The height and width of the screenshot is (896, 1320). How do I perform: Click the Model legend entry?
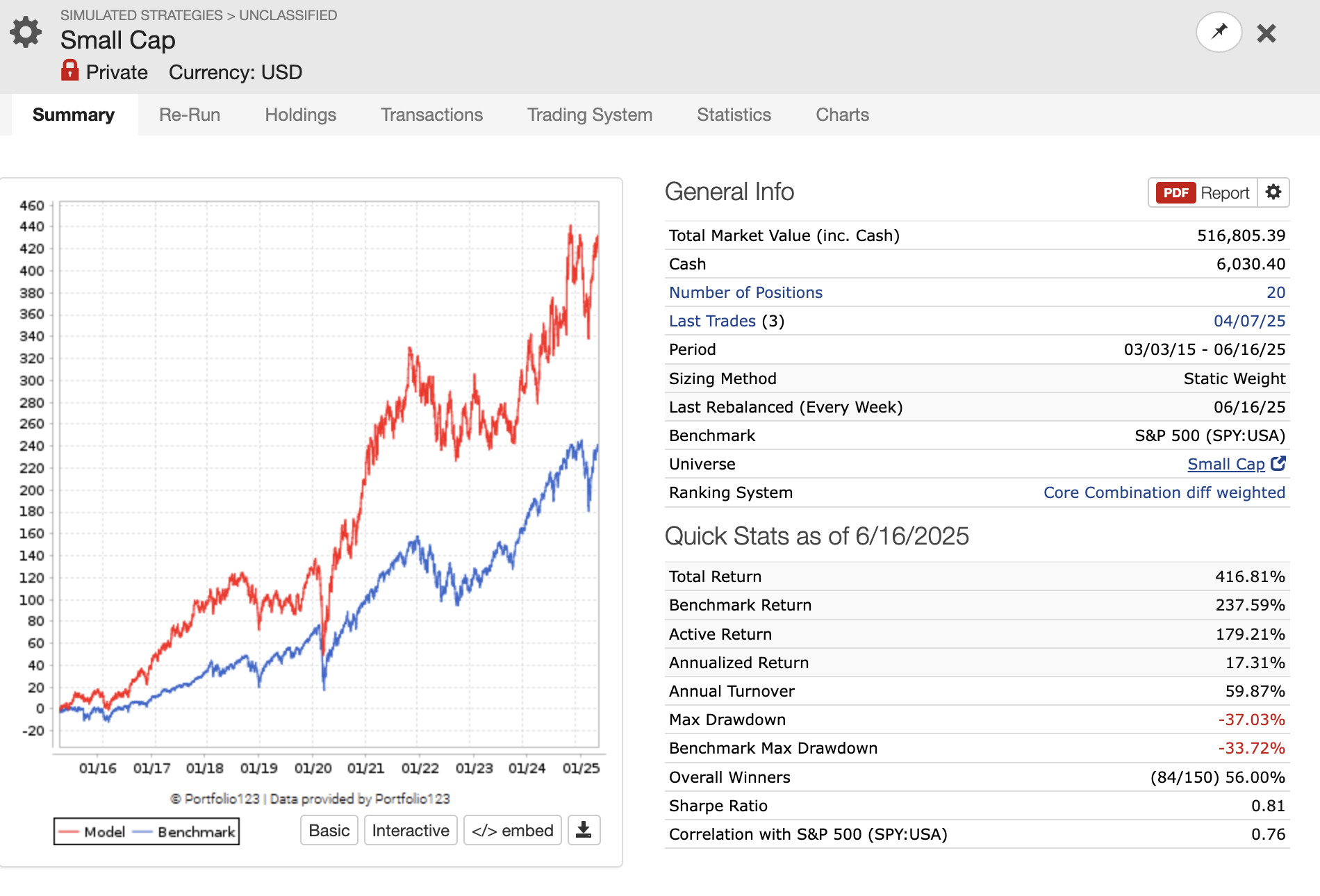[92, 831]
